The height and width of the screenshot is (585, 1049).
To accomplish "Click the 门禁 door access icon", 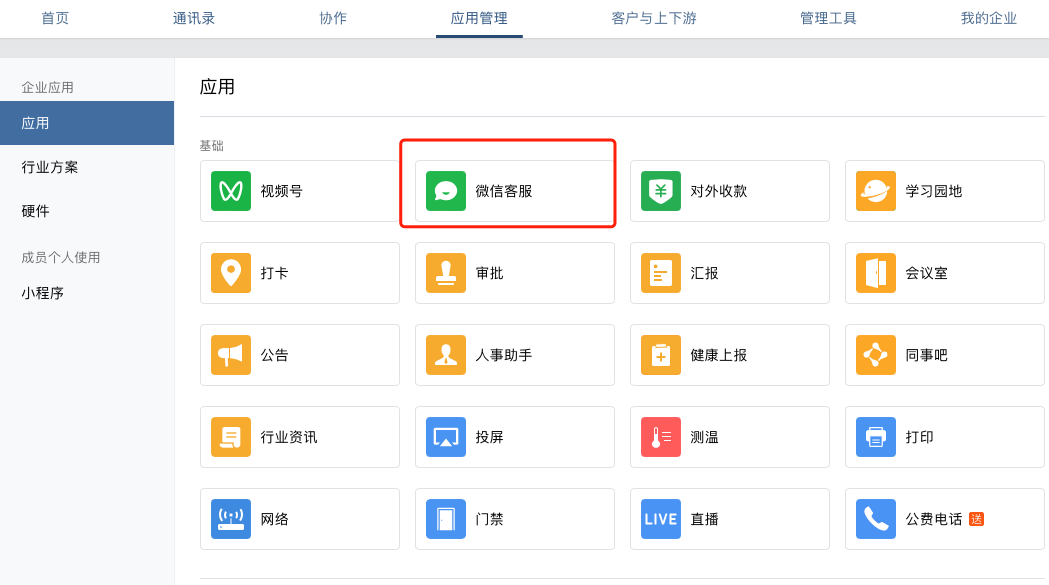I will (x=446, y=519).
